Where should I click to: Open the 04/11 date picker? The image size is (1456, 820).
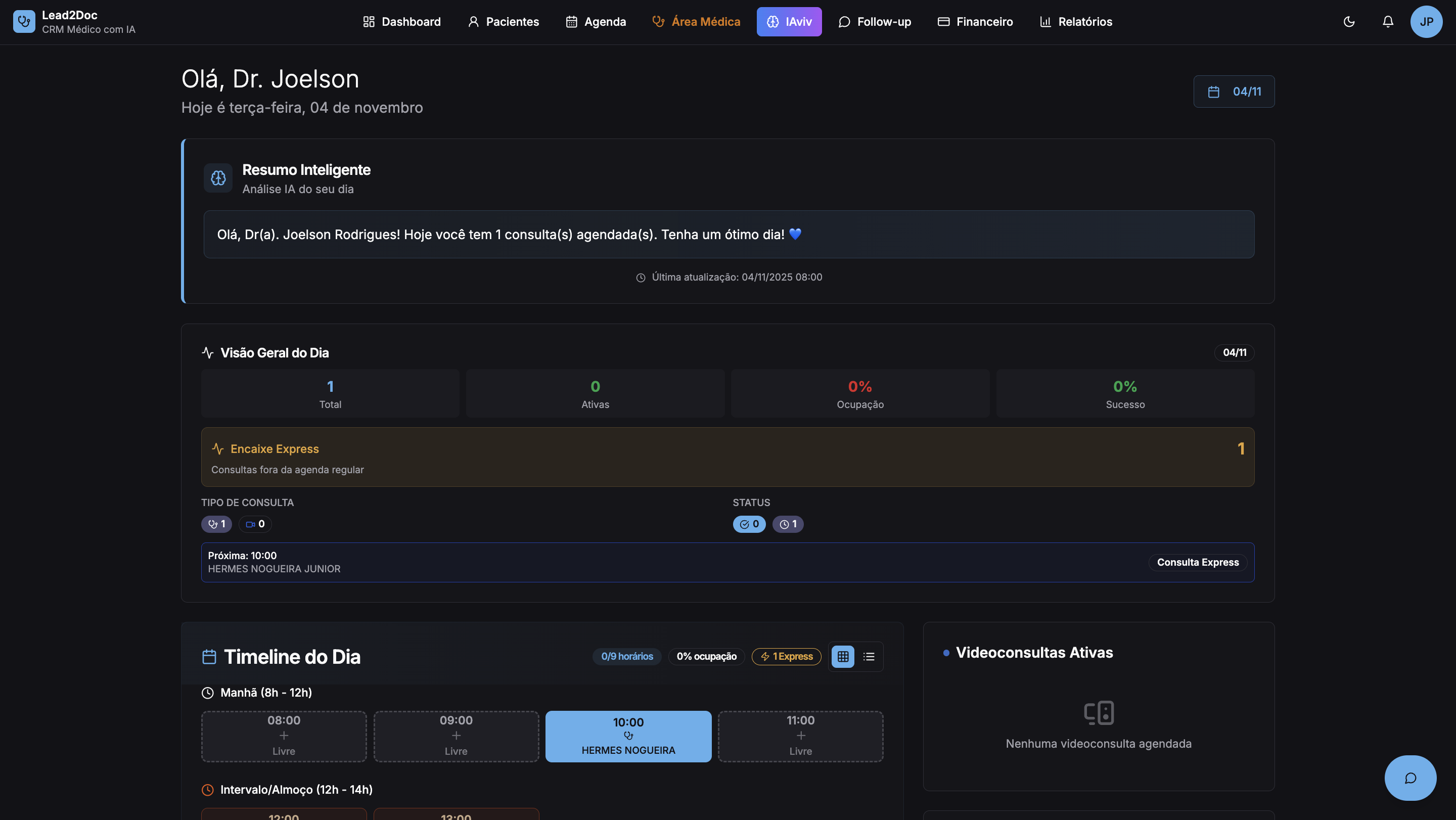tap(1234, 92)
